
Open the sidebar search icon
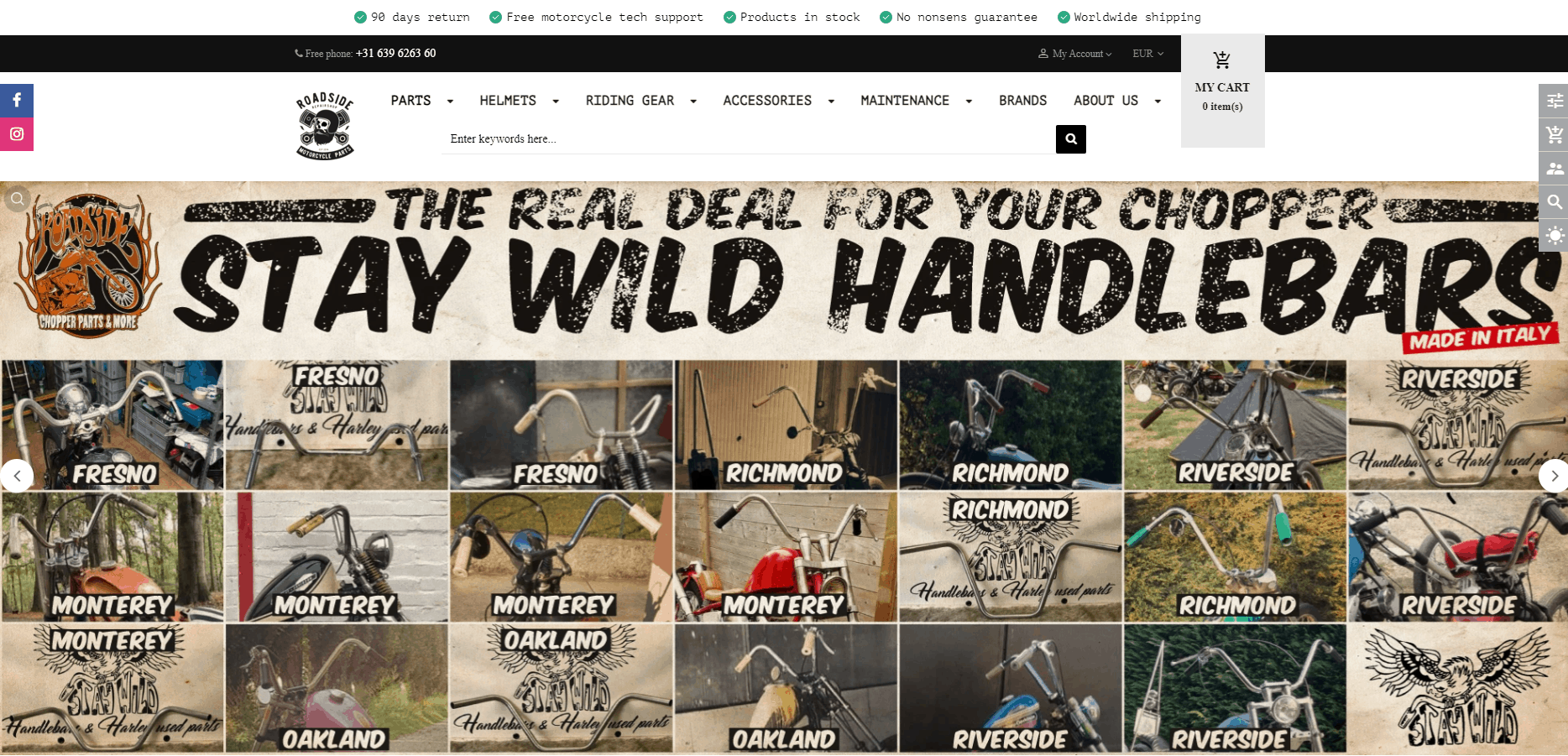click(1555, 201)
